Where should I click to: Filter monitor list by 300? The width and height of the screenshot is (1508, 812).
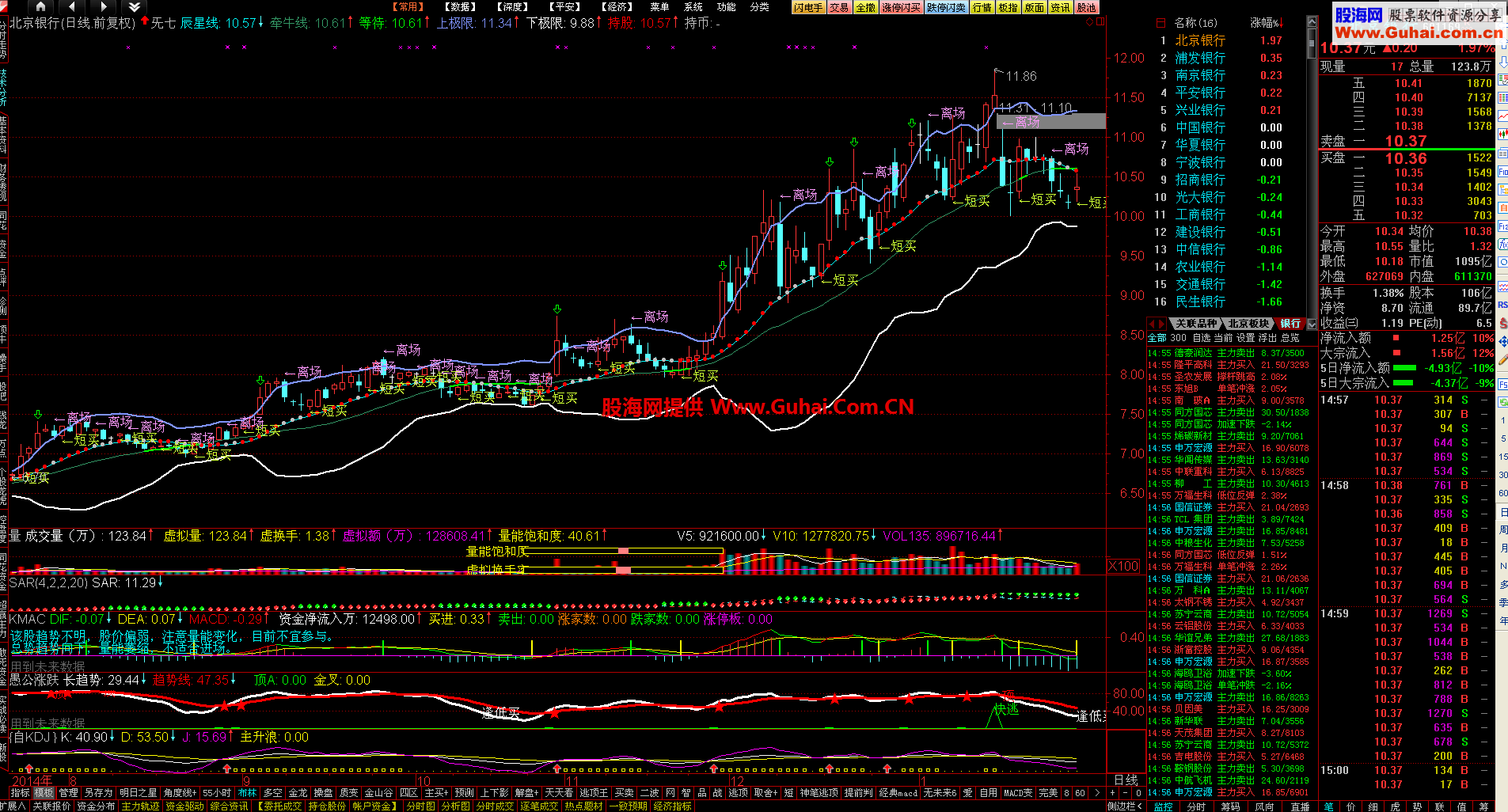[1179, 337]
